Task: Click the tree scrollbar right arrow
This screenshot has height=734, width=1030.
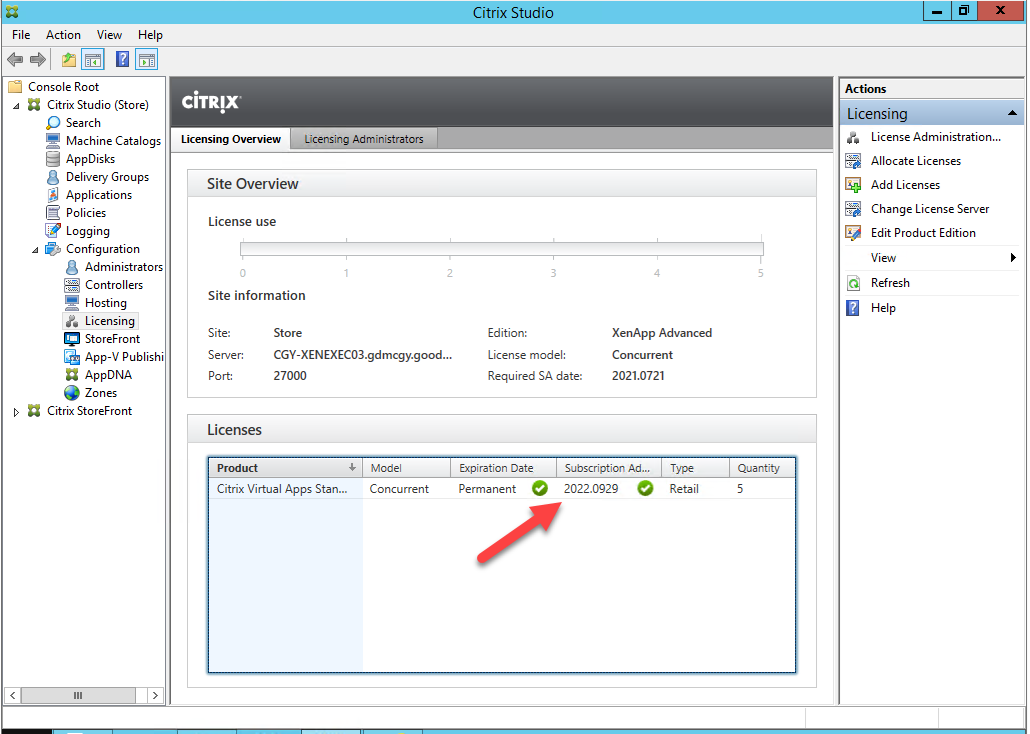Action: [155, 695]
